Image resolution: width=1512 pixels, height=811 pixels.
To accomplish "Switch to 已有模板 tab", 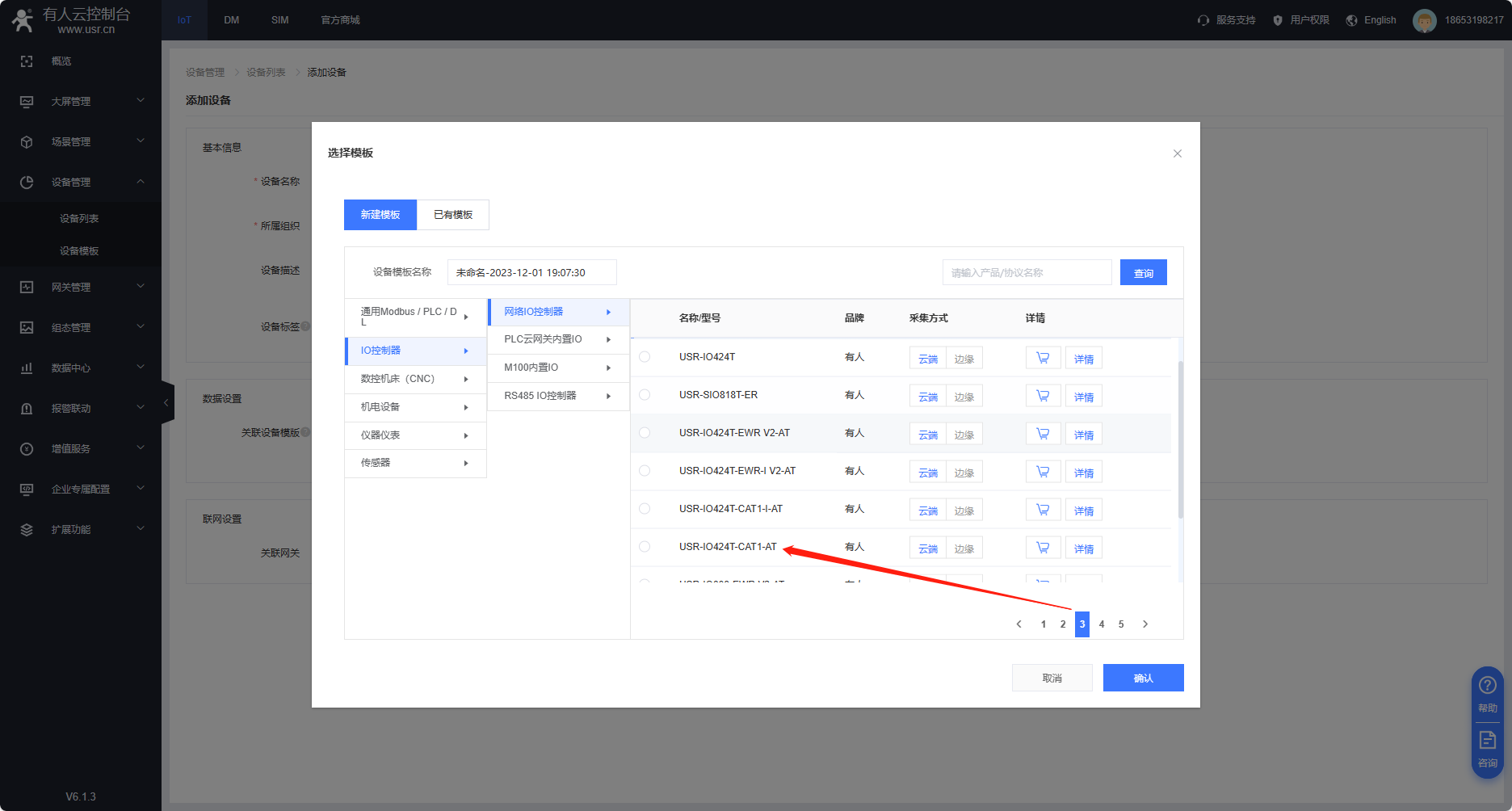I will click(x=453, y=215).
